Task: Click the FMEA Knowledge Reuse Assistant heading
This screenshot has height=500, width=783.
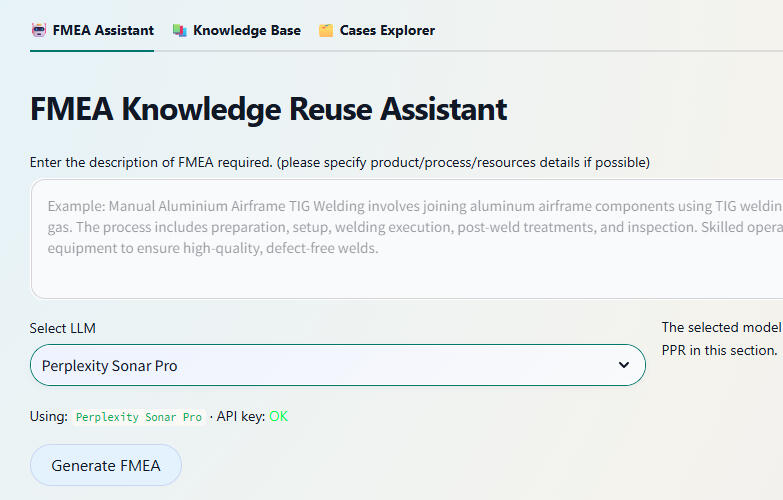Action: click(x=268, y=109)
